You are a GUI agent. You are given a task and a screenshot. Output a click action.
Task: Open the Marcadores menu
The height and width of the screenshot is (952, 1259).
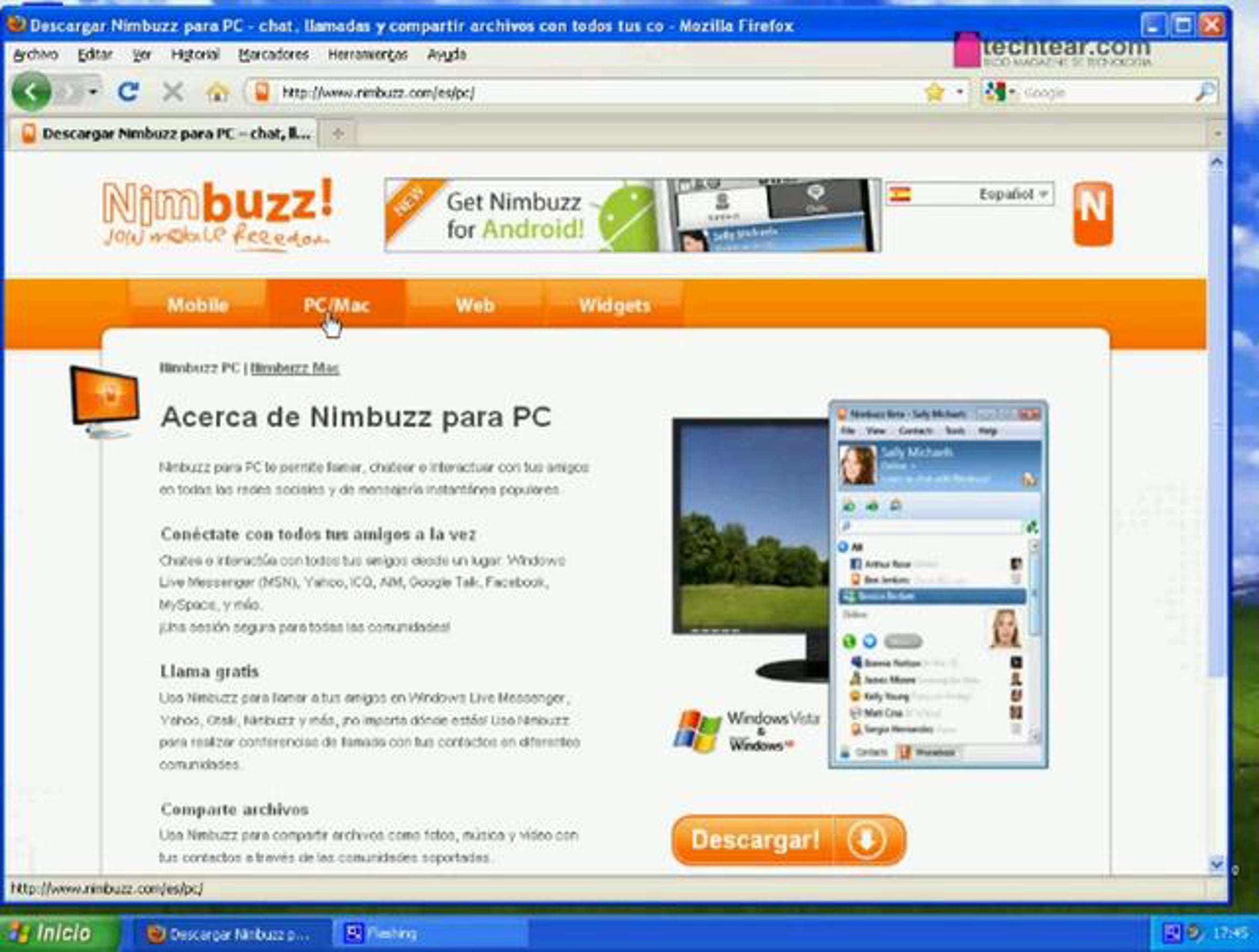[x=274, y=55]
